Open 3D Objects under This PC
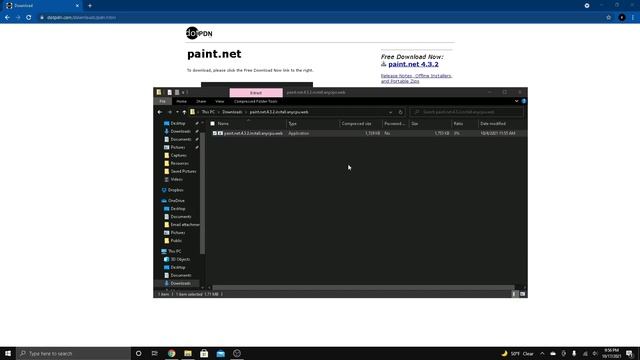Viewport: 640px width, 360px height. click(180, 259)
